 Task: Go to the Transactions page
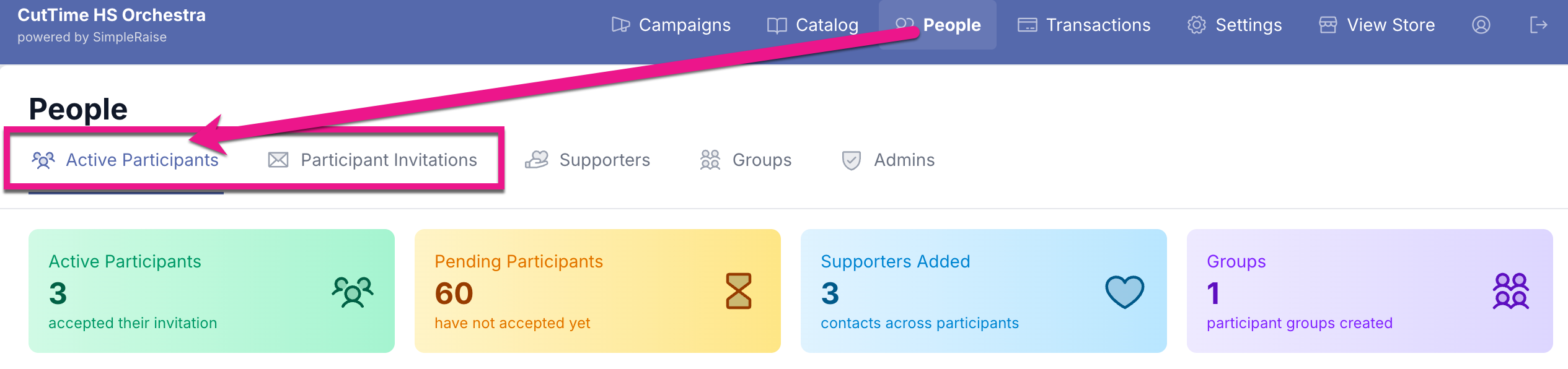pyautogui.click(x=1098, y=25)
